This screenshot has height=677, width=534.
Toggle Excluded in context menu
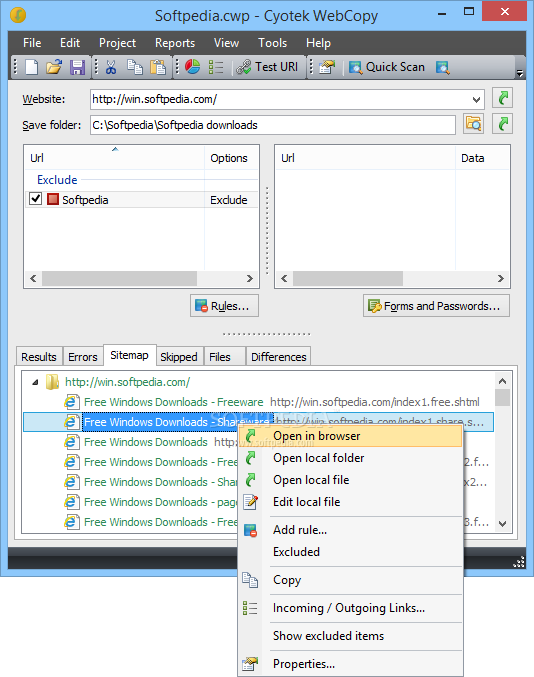click(351, 552)
